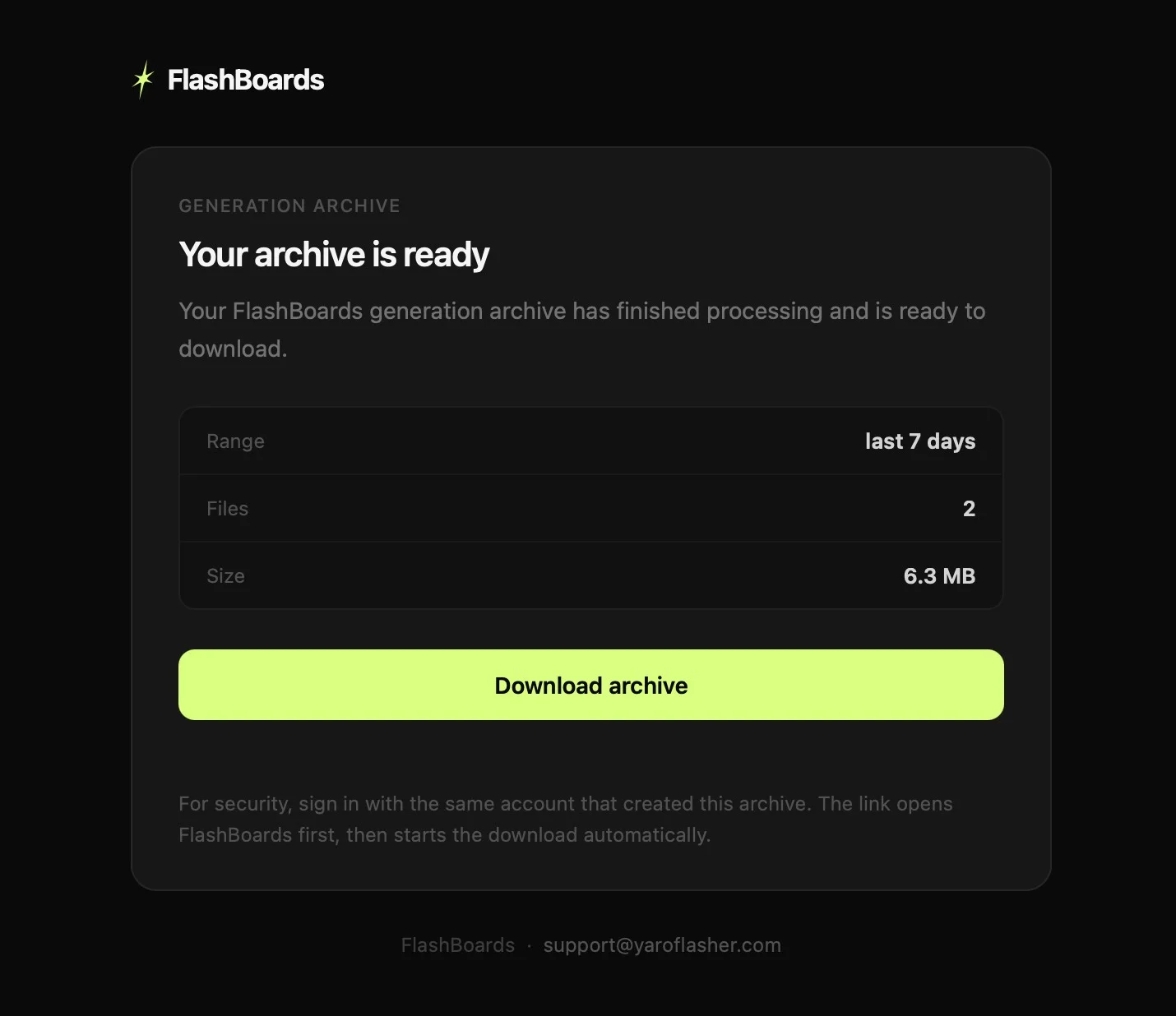Click the "Your archive is ready" heading
The image size is (1176, 1016).
point(334,255)
